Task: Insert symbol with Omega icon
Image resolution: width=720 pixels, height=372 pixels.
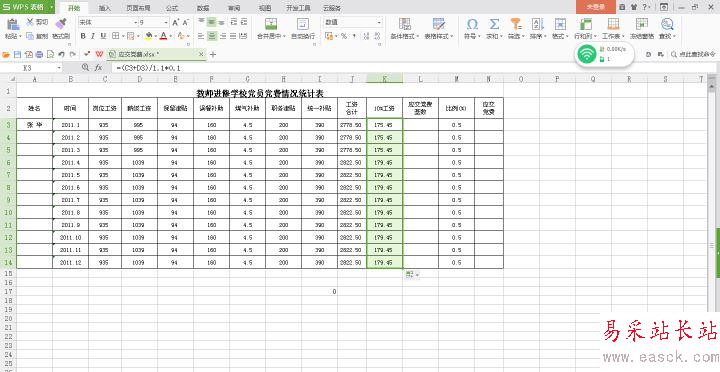Action: [x=472, y=24]
